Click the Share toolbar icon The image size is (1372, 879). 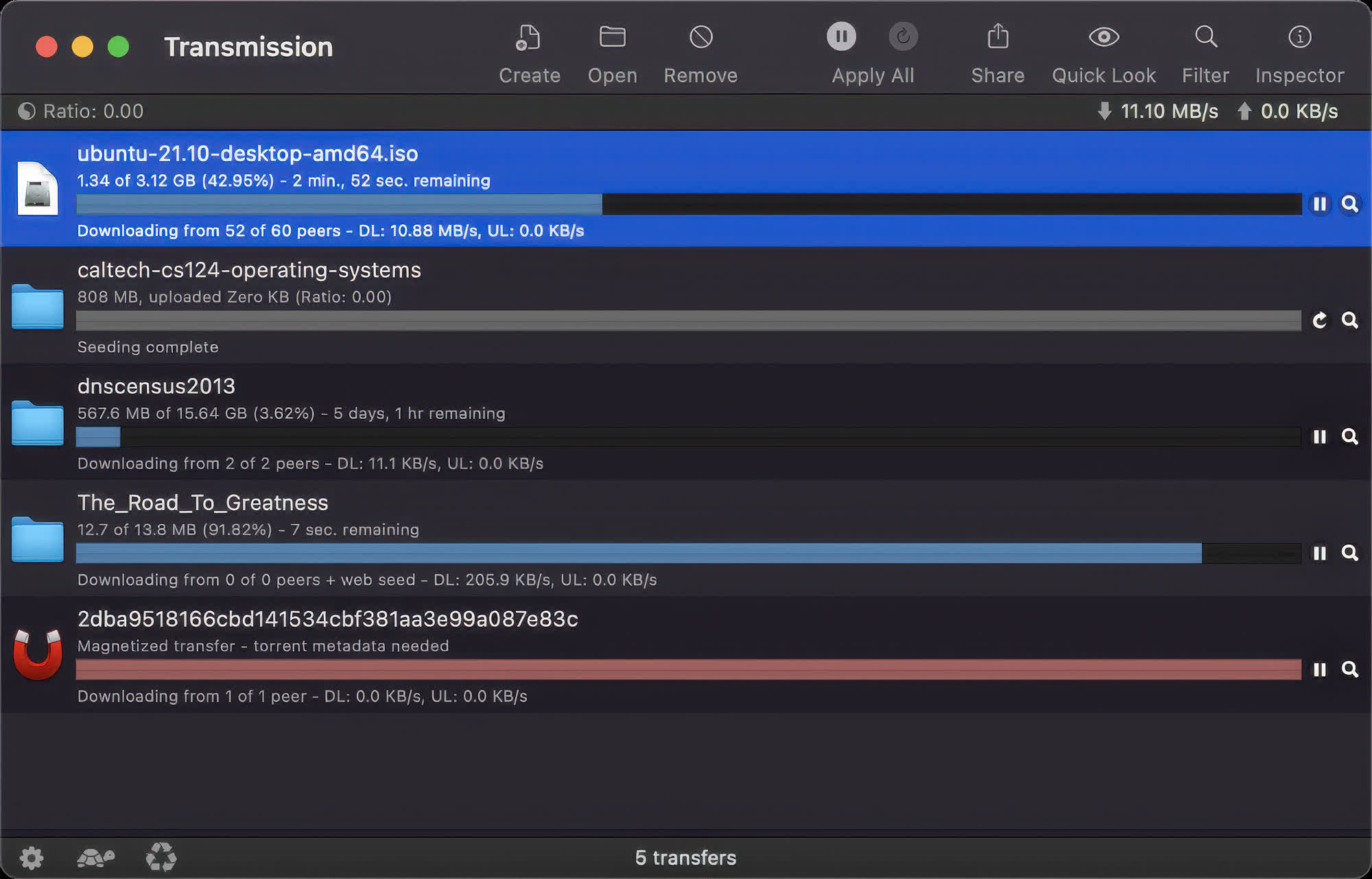(x=997, y=38)
